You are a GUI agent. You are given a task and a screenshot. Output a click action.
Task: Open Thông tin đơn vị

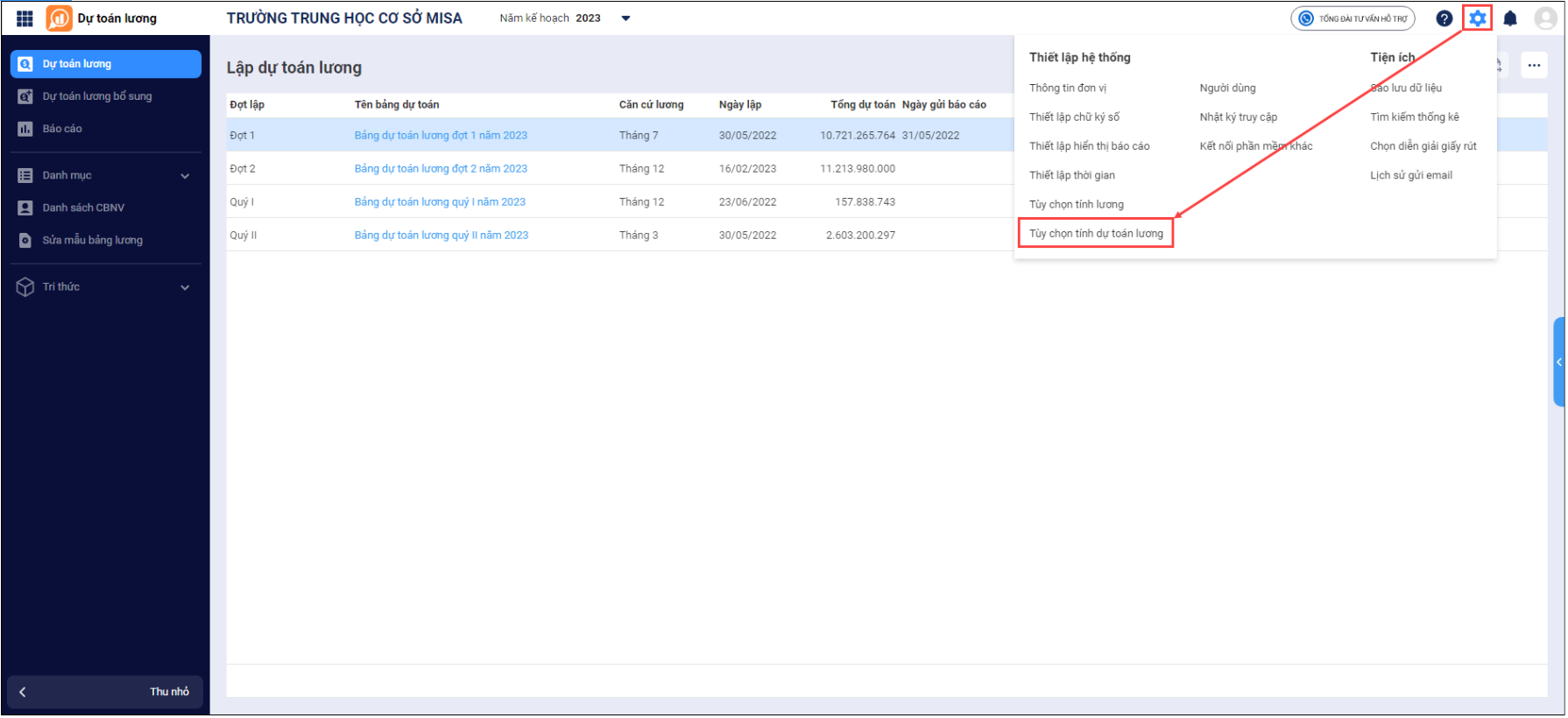(1067, 88)
